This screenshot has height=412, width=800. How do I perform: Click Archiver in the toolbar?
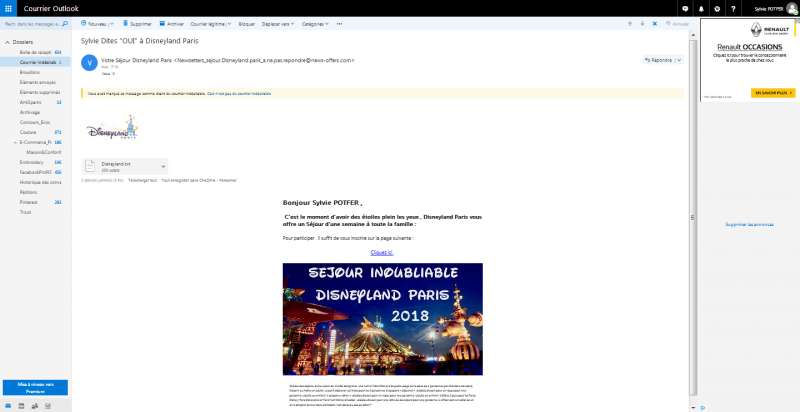point(172,22)
